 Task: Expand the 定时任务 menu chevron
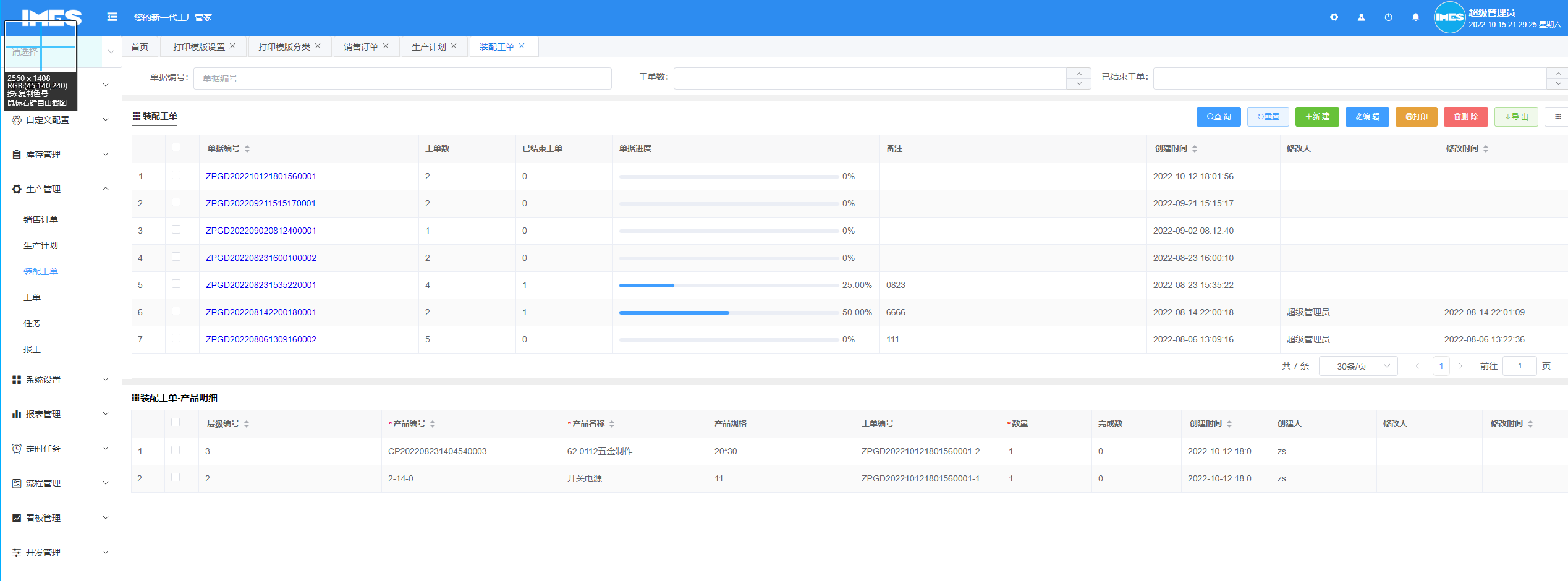[x=106, y=448]
